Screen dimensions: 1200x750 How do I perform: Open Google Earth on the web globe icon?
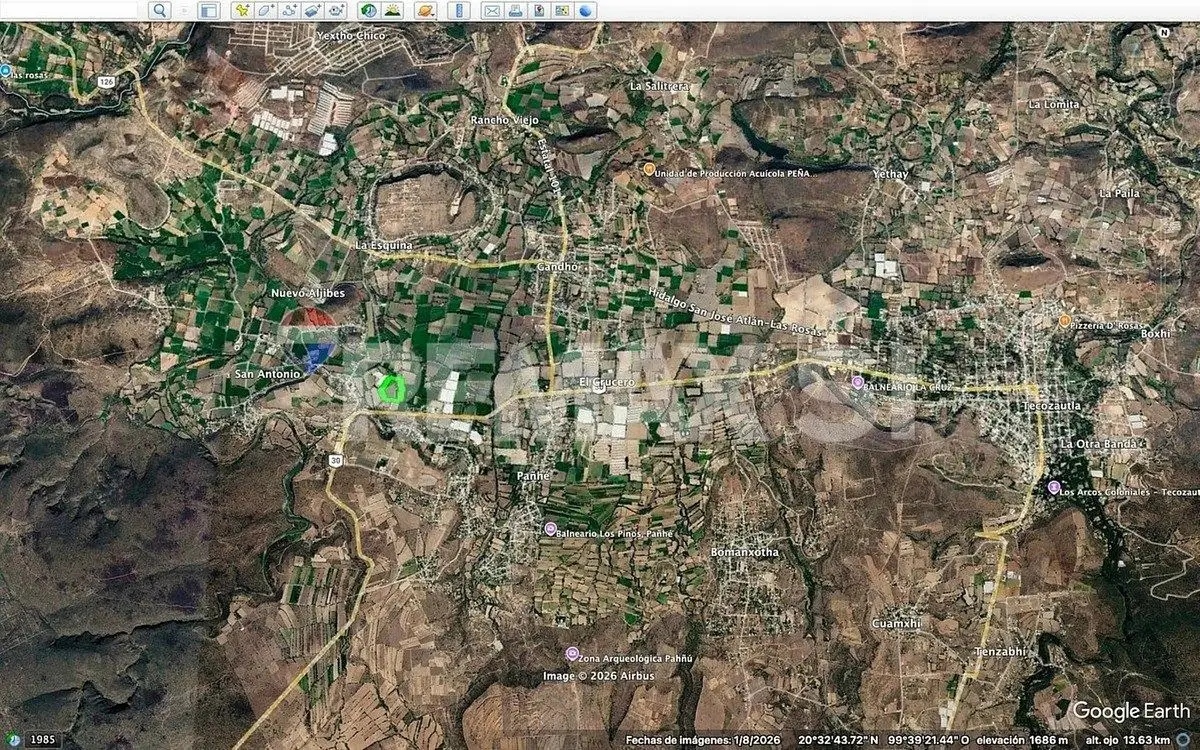click(x=586, y=10)
